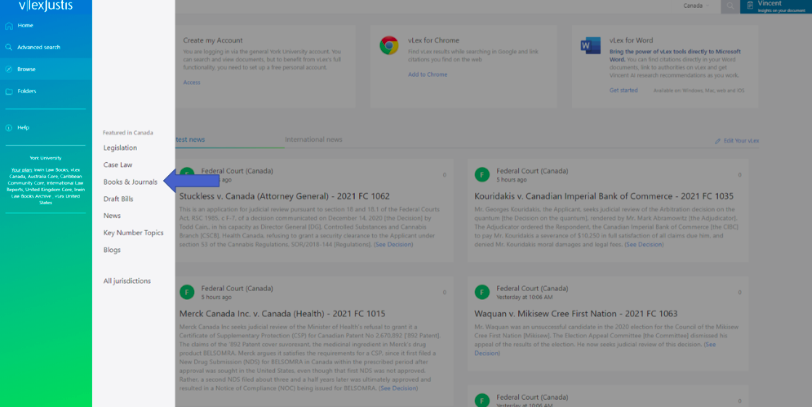The image size is (812, 407).
Task: Click the Edit Your vLex link
Action: [741, 141]
